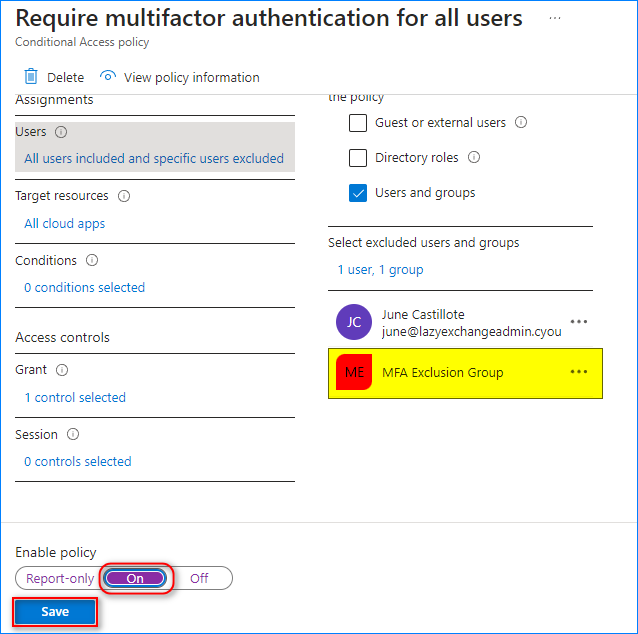Open the 1 user, 1 group link
The image size is (638, 634).
(380, 270)
